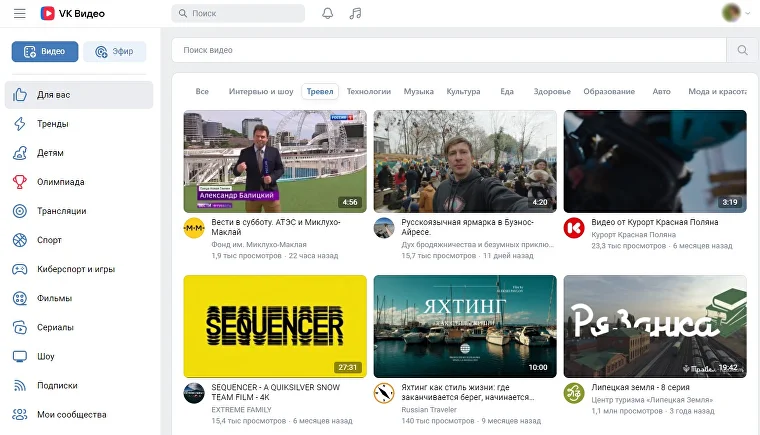Click the magnifier search video button
The image size is (760, 435).
tap(742, 50)
